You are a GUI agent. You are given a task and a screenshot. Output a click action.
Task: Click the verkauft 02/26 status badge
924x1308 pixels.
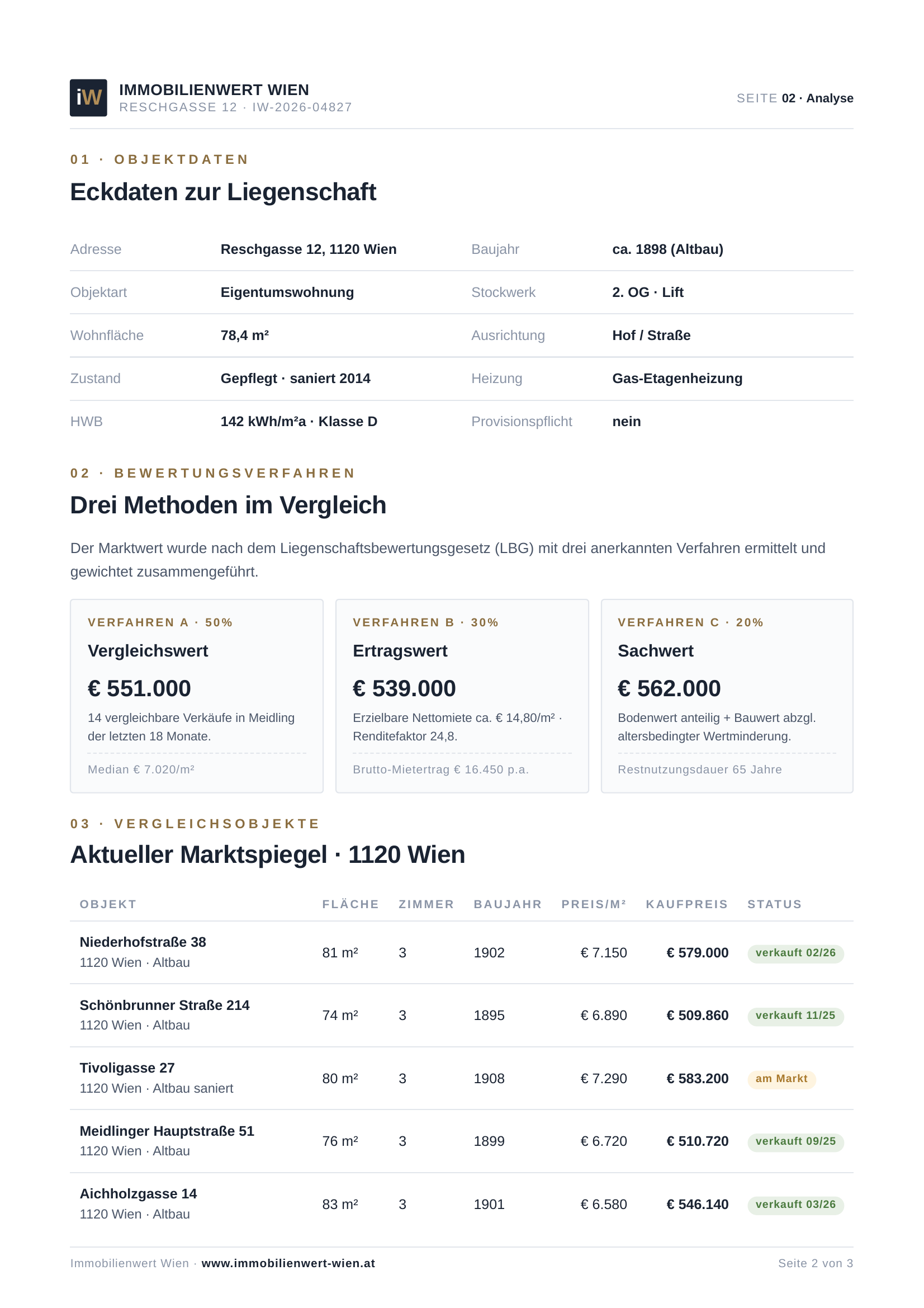[x=796, y=953]
